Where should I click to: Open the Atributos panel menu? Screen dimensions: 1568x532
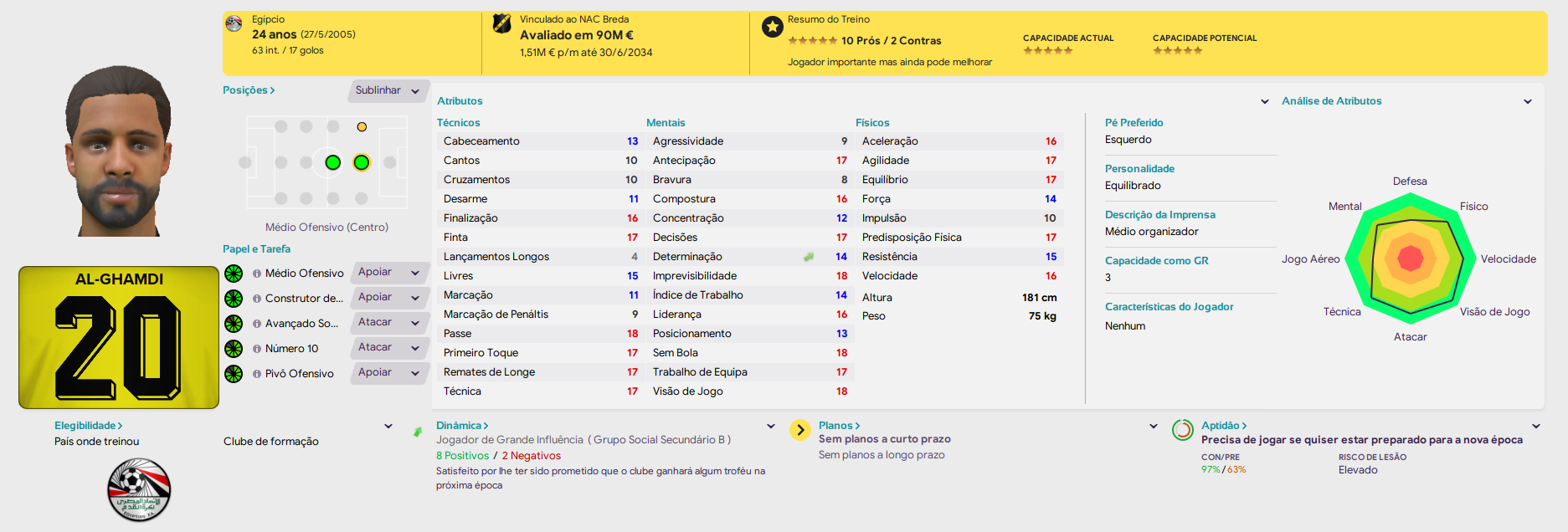pos(1264,102)
